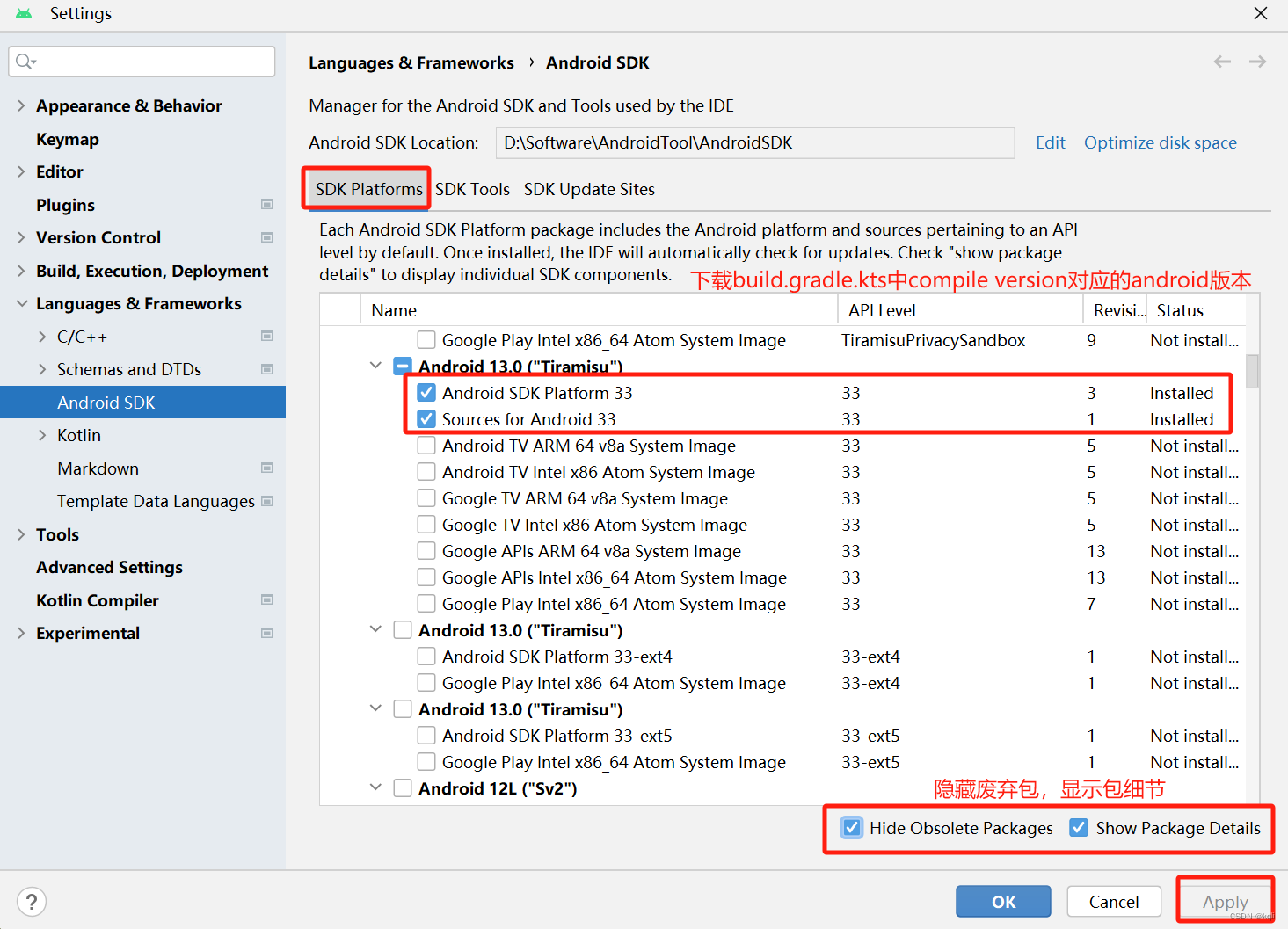Click the Optimize disk space link

coord(1160,142)
